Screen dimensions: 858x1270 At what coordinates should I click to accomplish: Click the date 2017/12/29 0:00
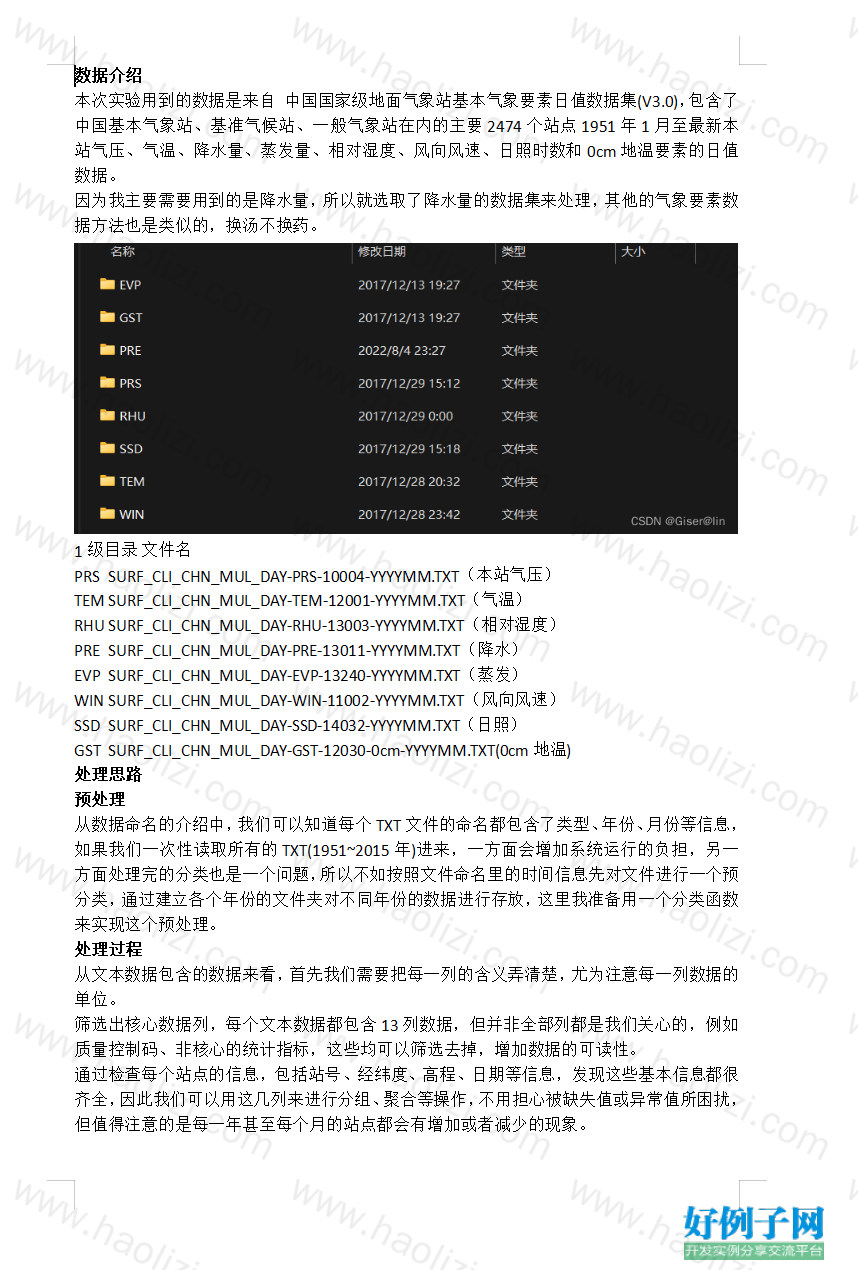pos(405,416)
